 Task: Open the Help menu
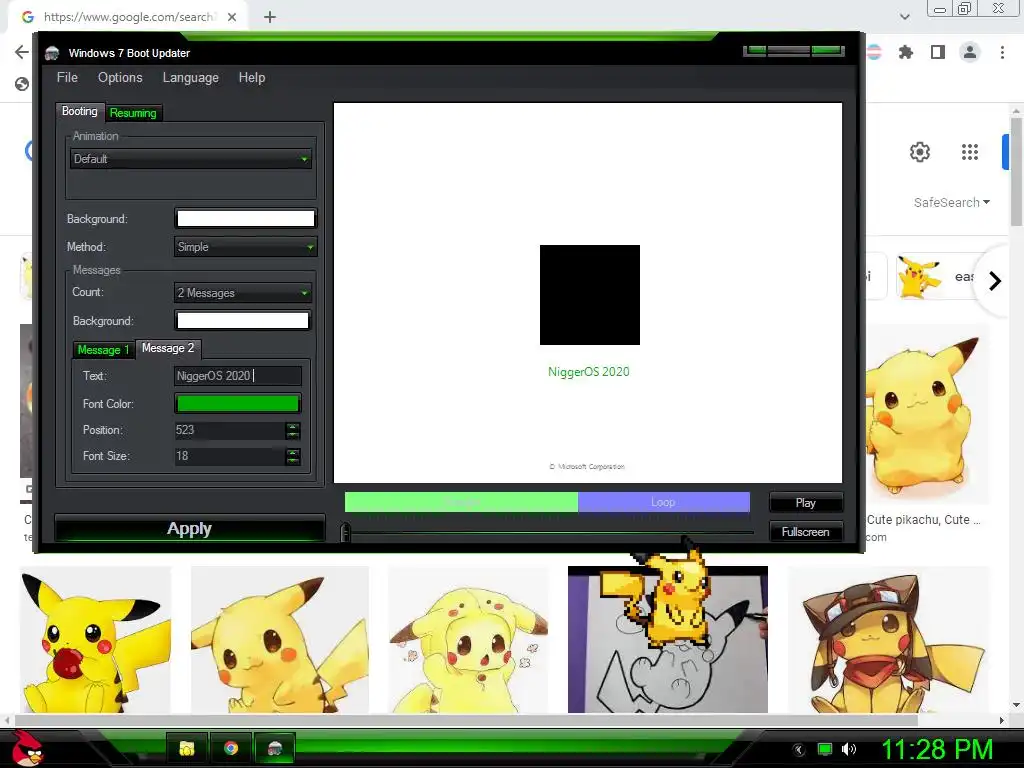[x=251, y=78]
